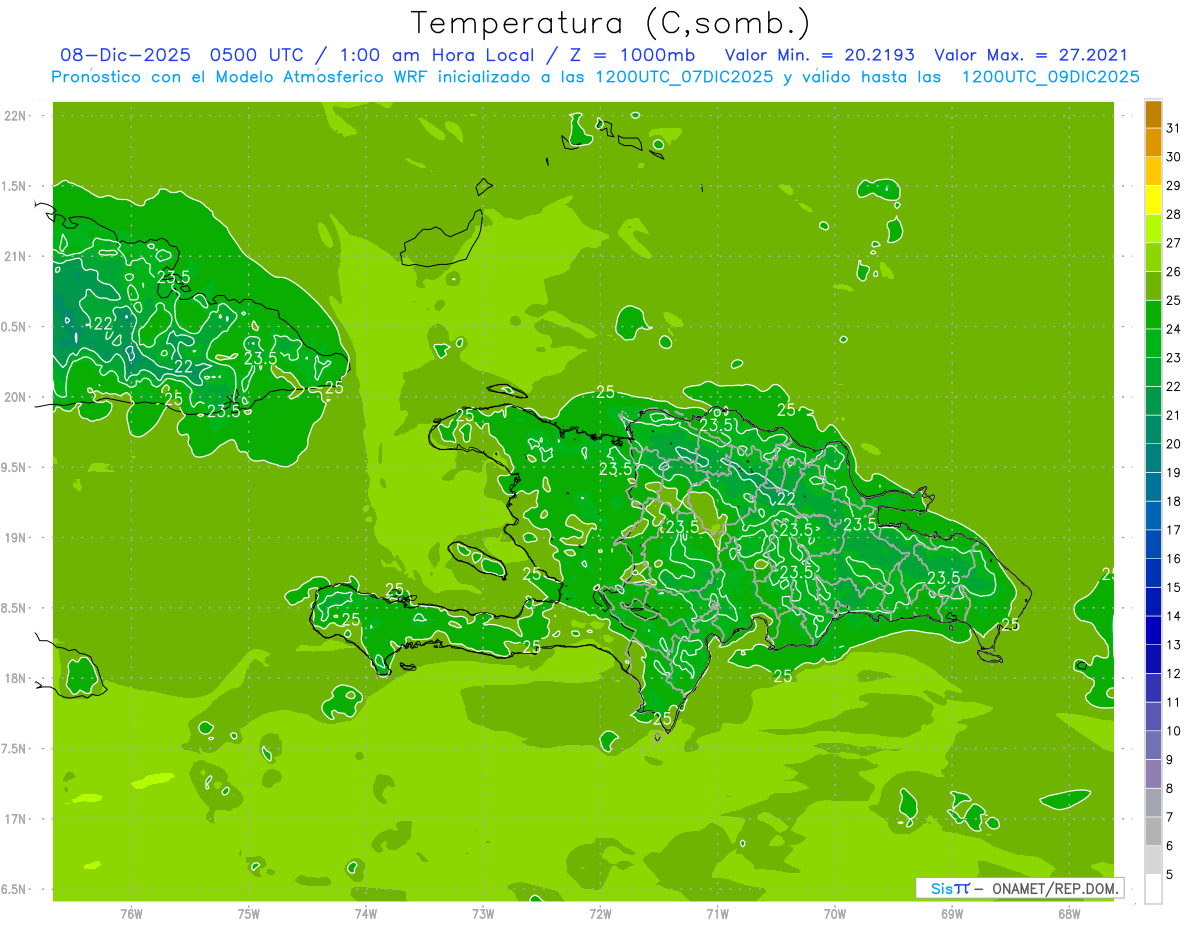
Task: Pick the orange swatch between 29 and 30
Action: pyautogui.click(x=1153, y=171)
